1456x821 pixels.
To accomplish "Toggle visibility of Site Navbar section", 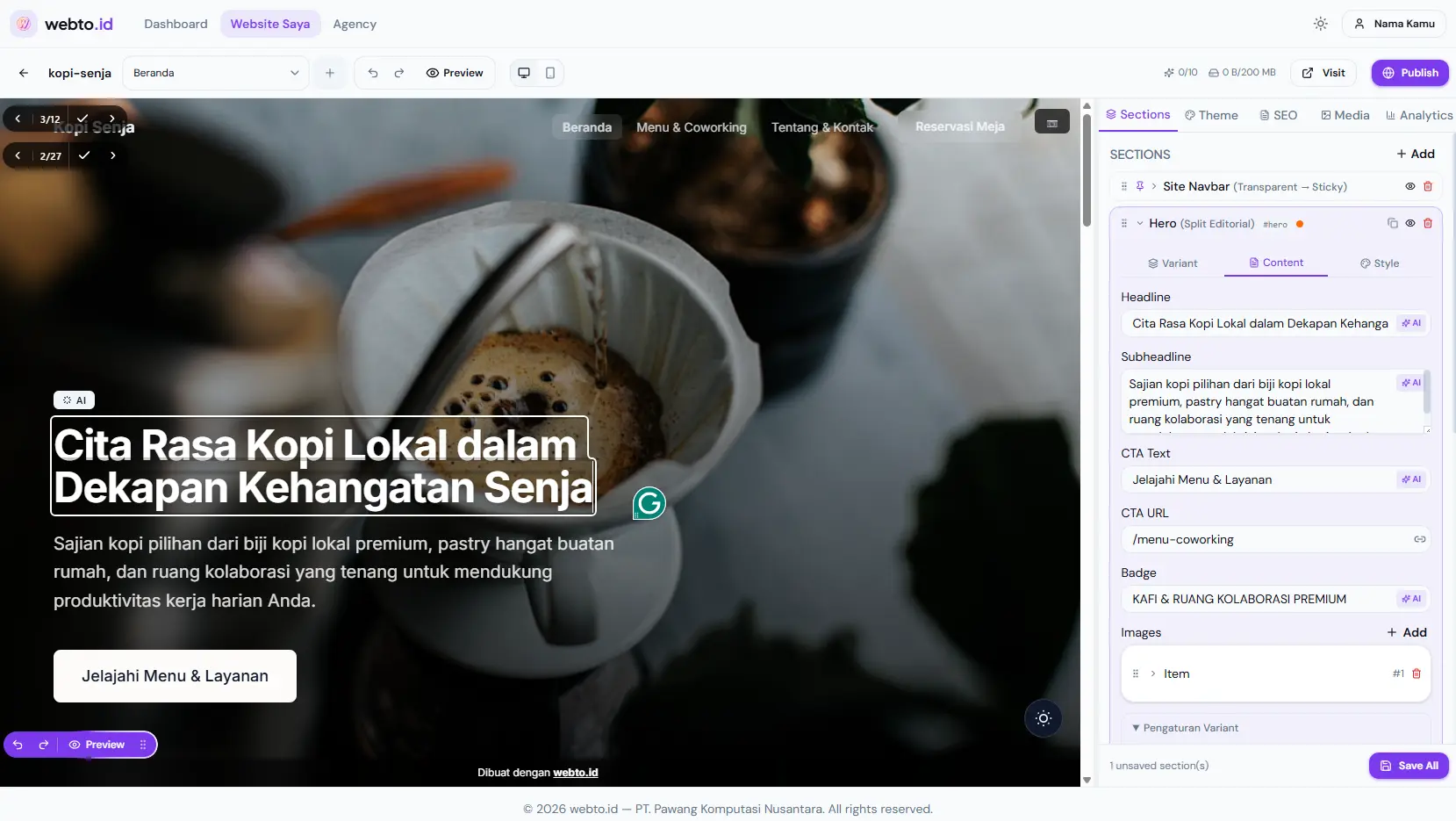I will coord(1410,186).
